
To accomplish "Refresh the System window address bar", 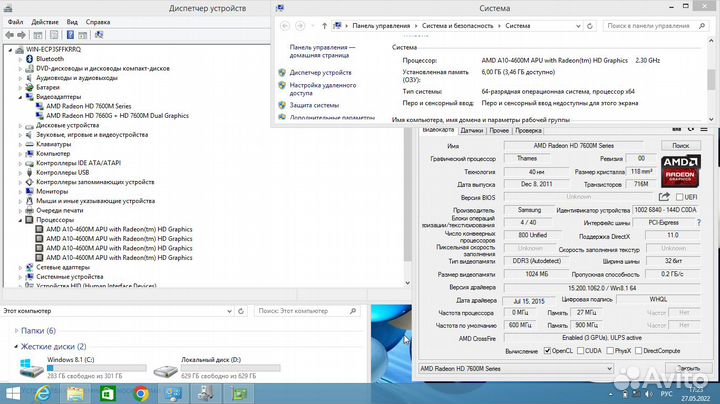I will [590, 26].
